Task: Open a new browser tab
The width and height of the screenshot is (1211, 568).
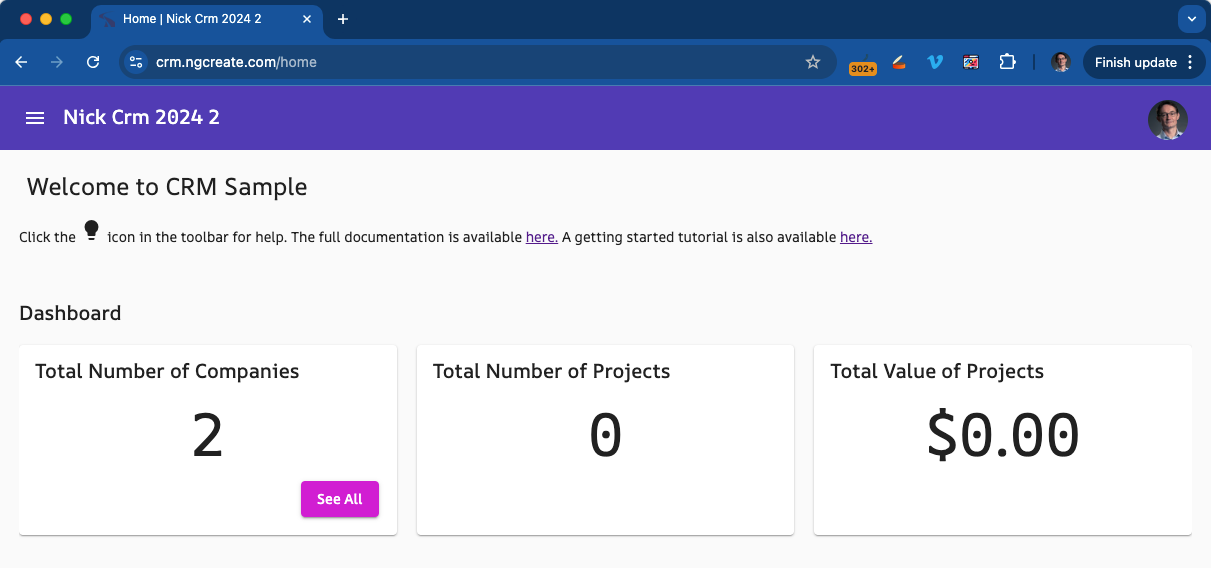Action: pos(343,19)
